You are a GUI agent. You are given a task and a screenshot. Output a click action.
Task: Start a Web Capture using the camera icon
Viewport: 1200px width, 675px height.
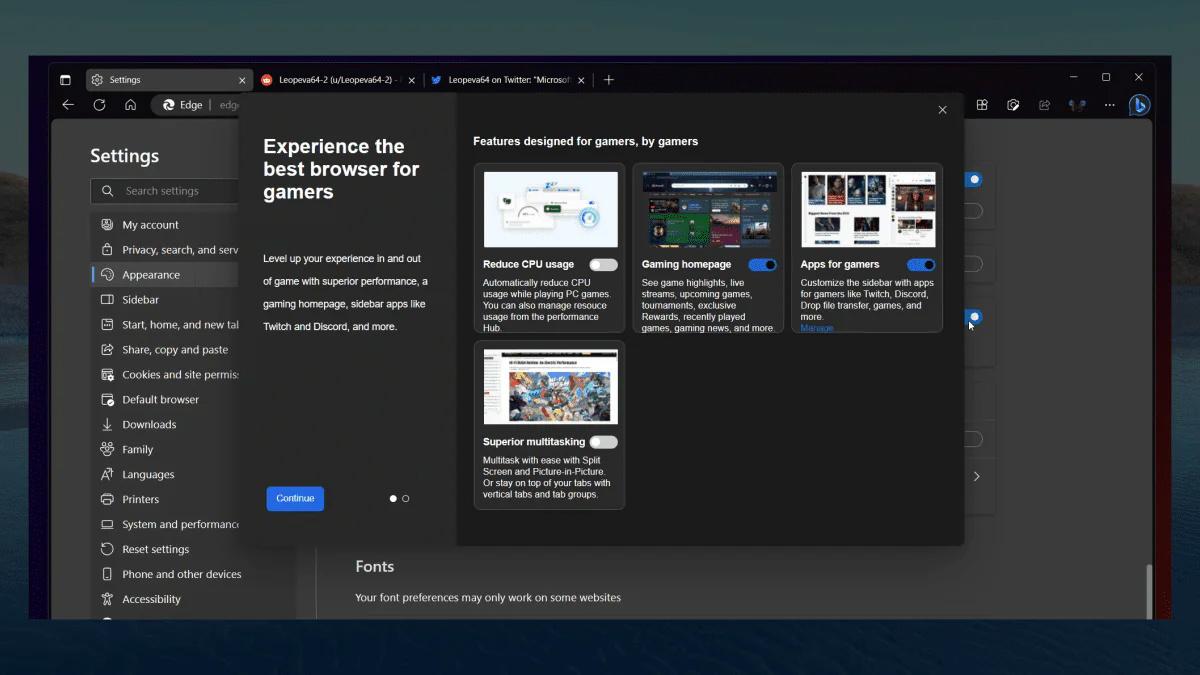pyautogui.click(x=1013, y=104)
